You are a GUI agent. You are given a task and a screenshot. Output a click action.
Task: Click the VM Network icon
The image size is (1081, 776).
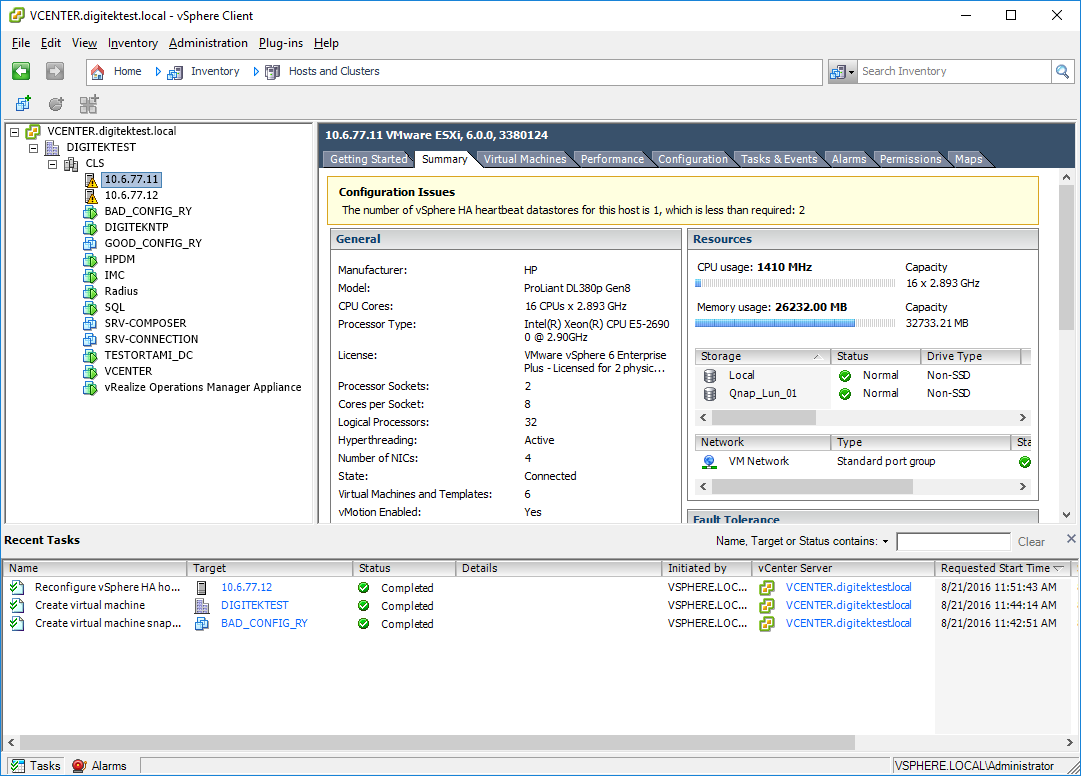[x=709, y=462]
